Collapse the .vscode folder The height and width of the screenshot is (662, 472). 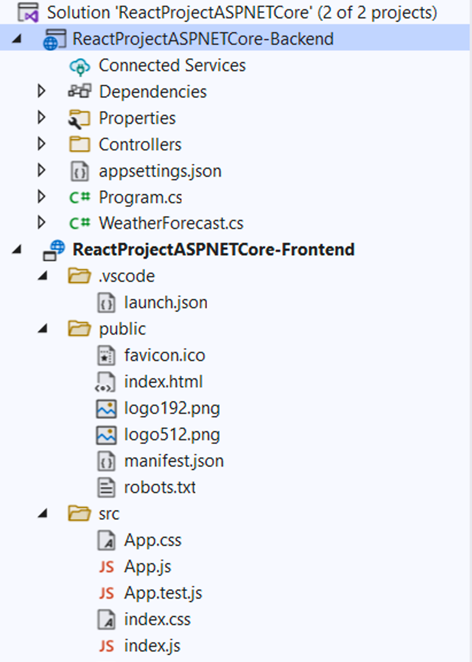tap(43, 276)
